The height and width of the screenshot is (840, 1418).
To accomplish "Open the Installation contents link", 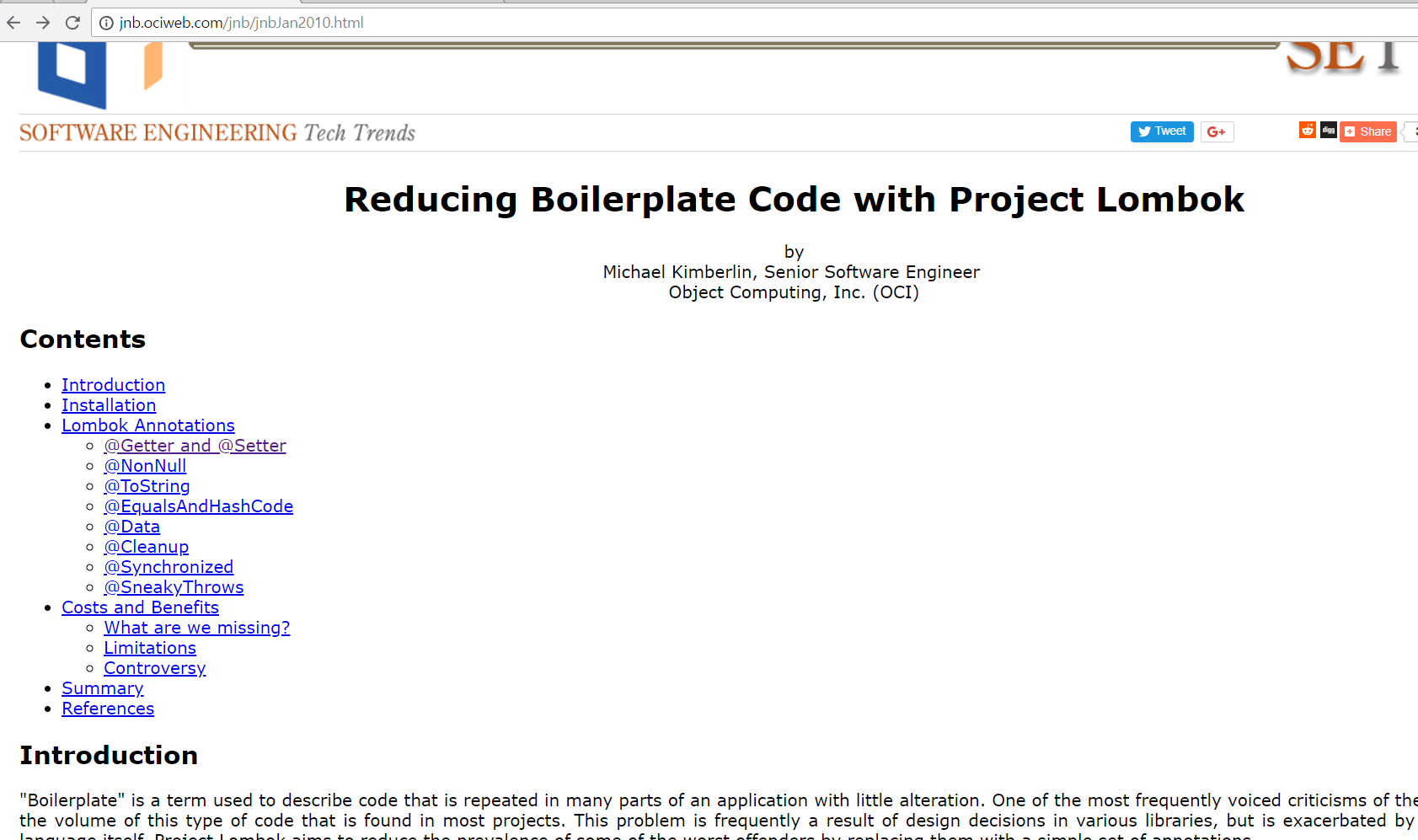I will point(109,405).
